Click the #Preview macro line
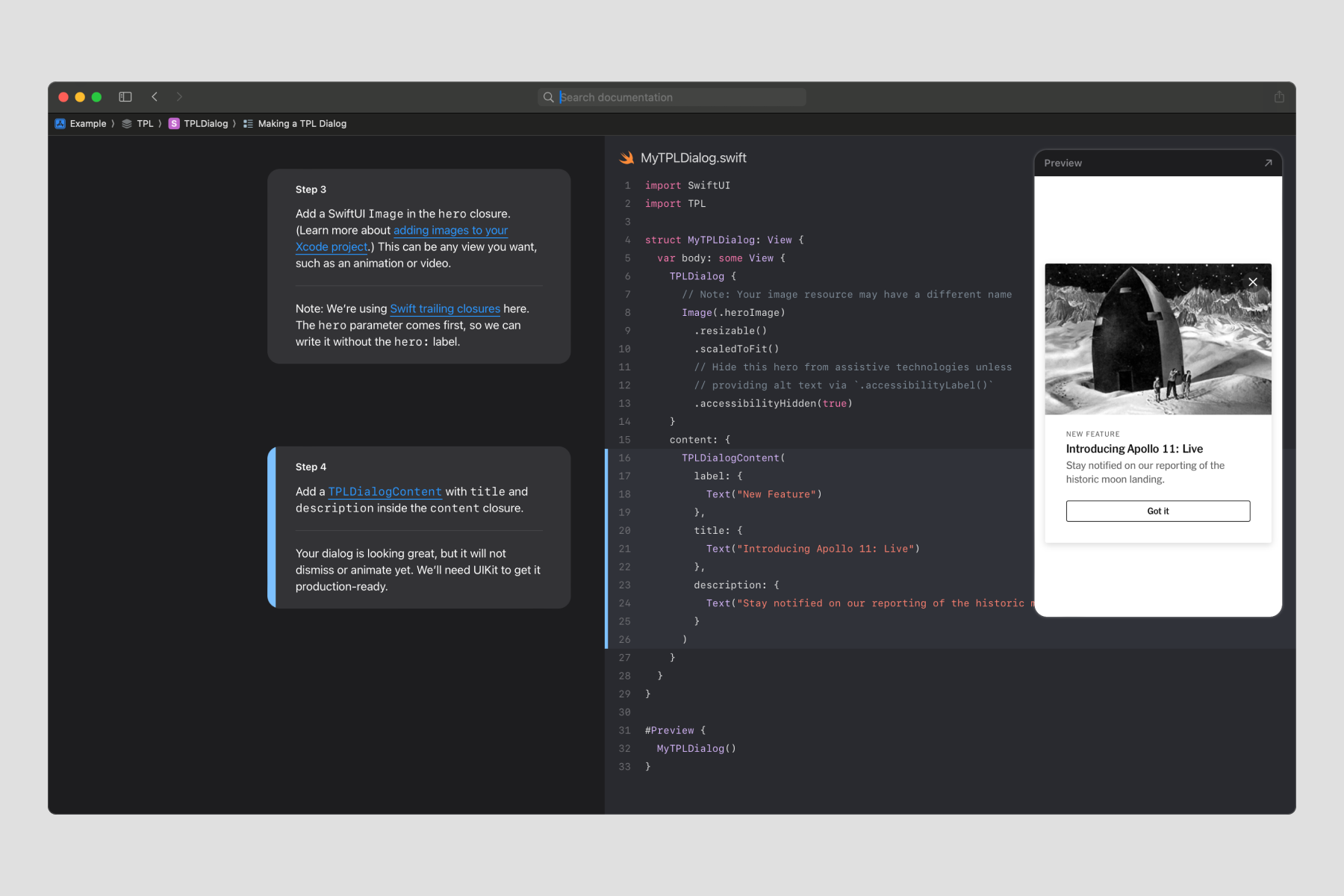1344x896 pixels. 676,731
